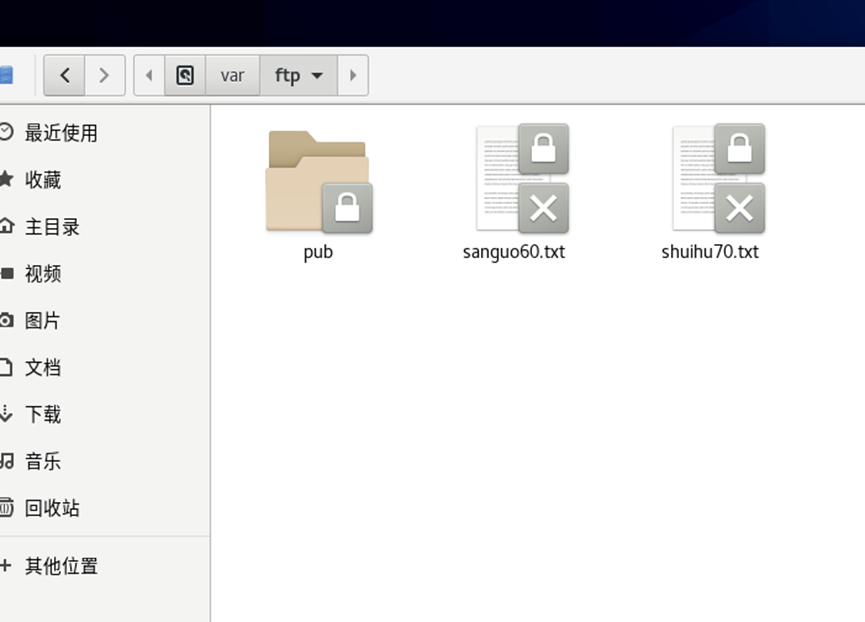Go forward with the right arrow button
Image resolution: width=865 pixels, height=622 pixels.
105,75
